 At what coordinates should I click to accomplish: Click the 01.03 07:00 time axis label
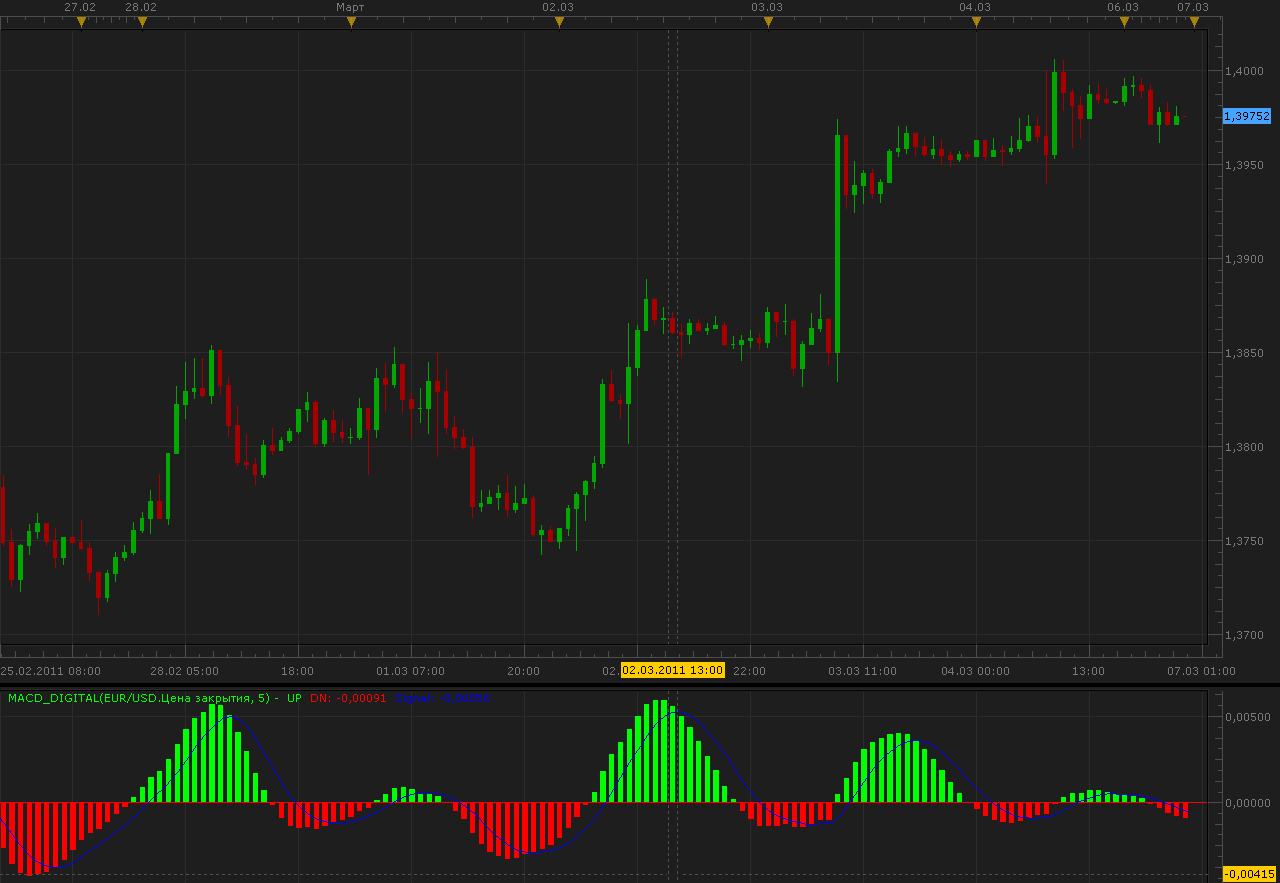tap(411, 671)
